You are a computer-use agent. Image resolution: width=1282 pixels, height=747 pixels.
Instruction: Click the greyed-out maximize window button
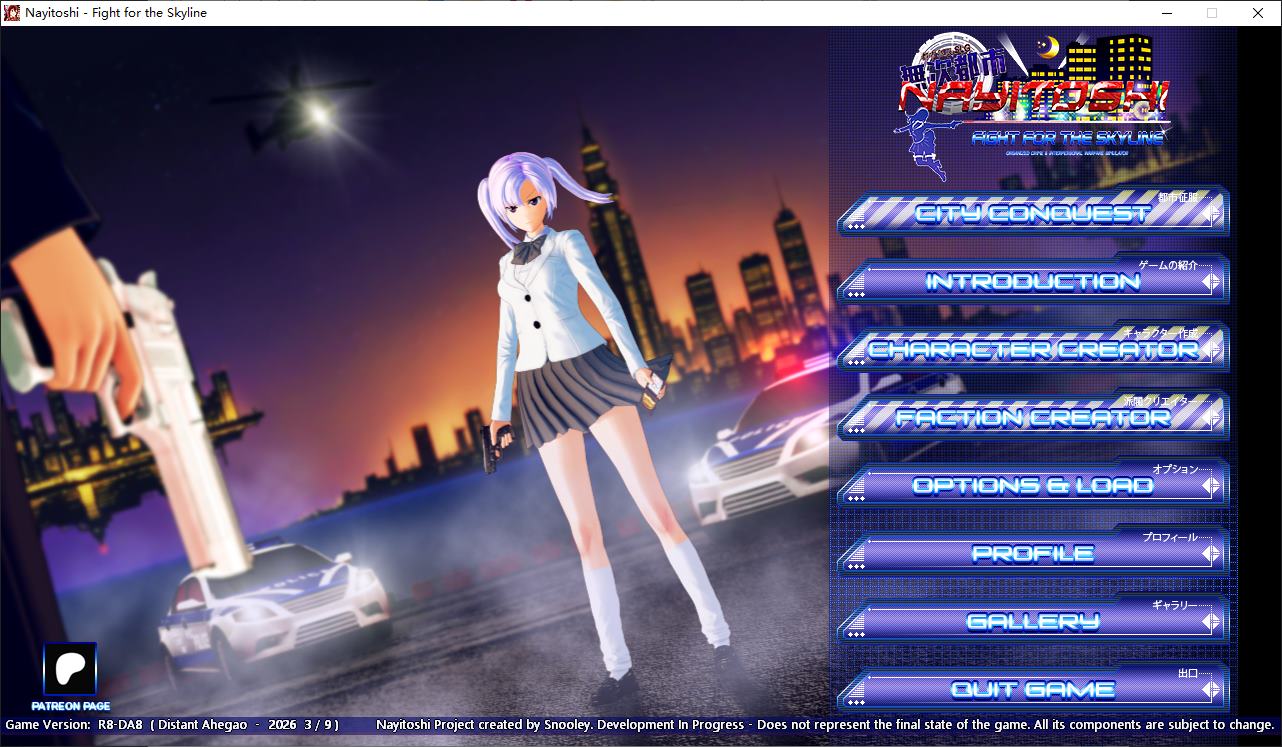(1212, 13)
